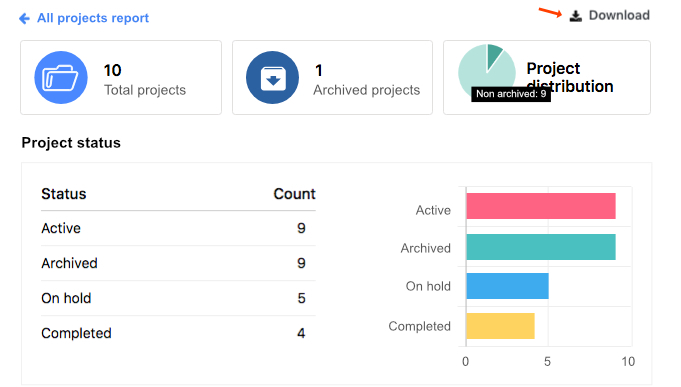Image resolution: width=681 pixels, height=387 pixels.
Task: Click the Active label on chart axis
Action: [433, 210]
